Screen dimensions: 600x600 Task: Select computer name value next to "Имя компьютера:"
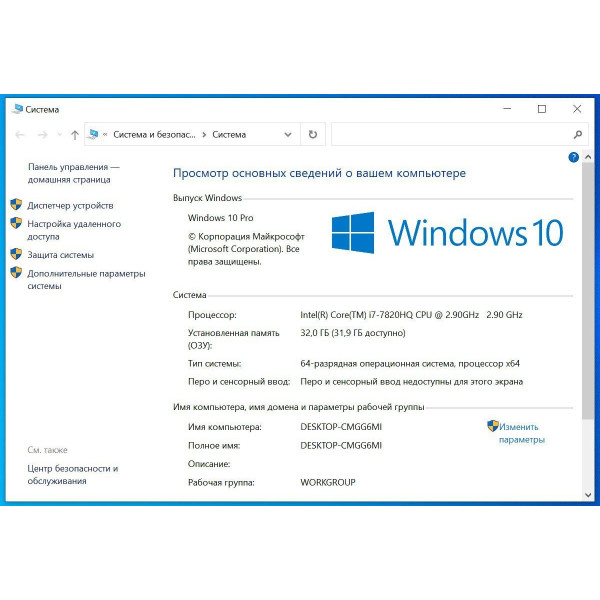(341, 427)
